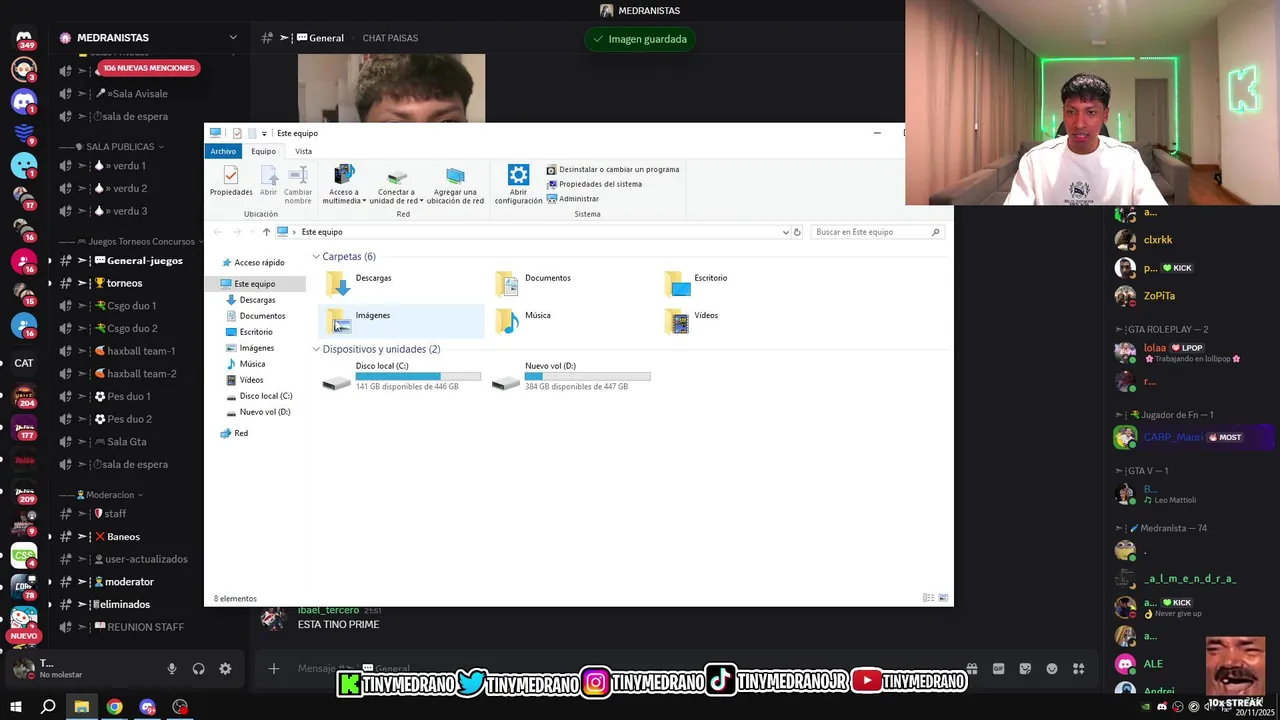Open the Discord emoji picker
Image resolution: width=1280 pixels, height=720 pixels.
pos(1052,669)
